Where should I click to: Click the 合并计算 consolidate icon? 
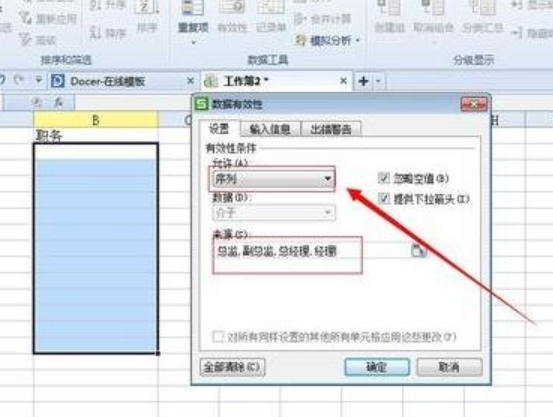323,19
